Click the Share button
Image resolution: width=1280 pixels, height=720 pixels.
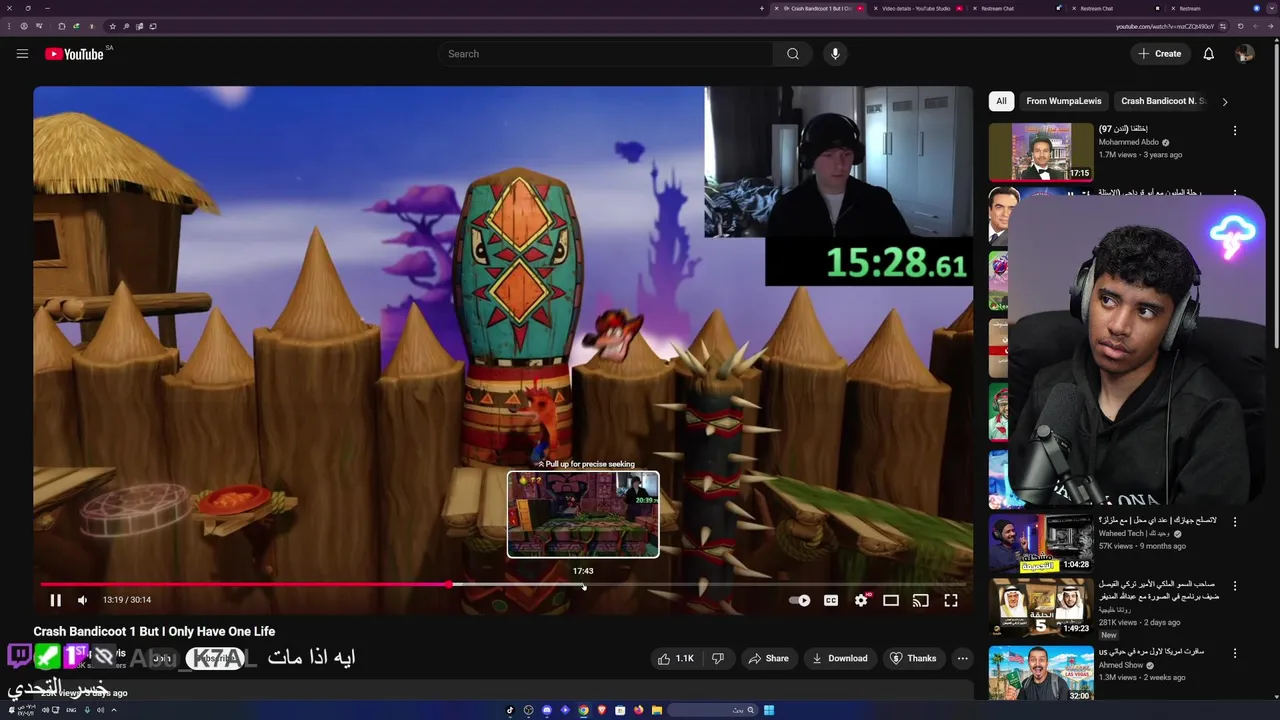[x=768, y=658]
